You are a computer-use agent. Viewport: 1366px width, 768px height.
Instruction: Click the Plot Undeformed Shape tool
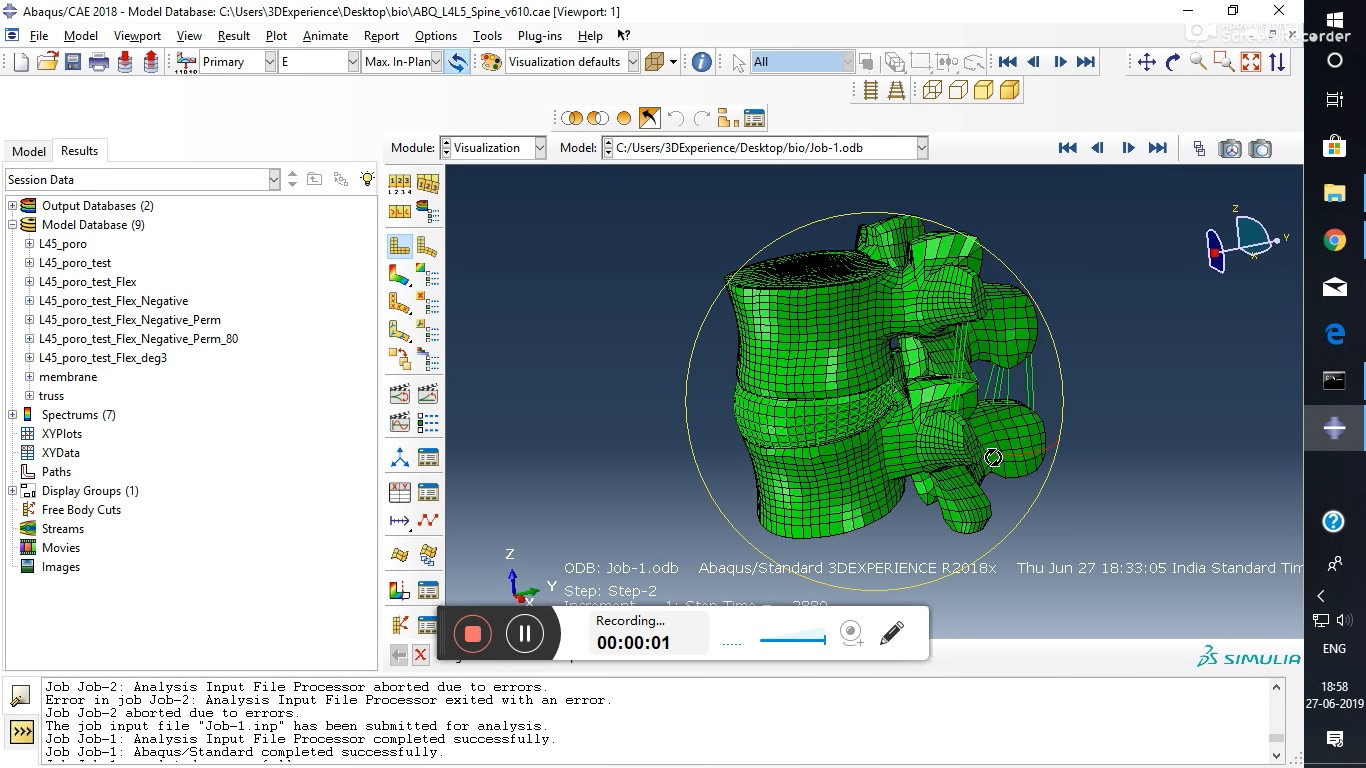pos(400,246)
